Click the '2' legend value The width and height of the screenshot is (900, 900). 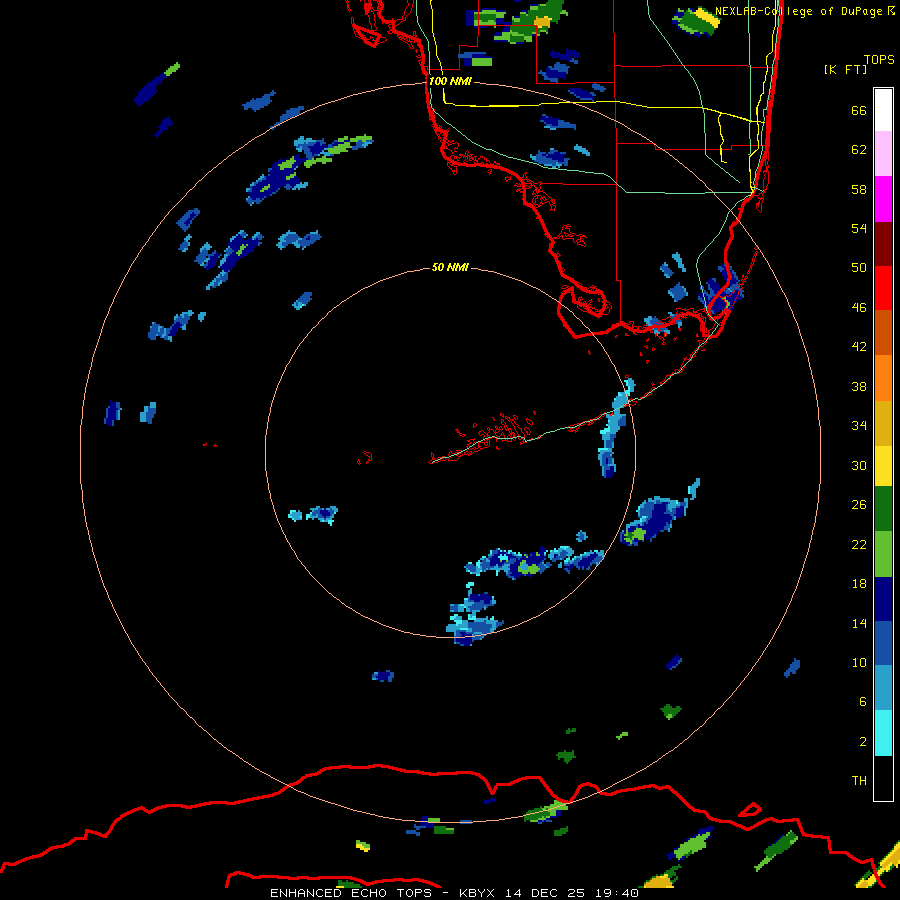tap(863, 742)
